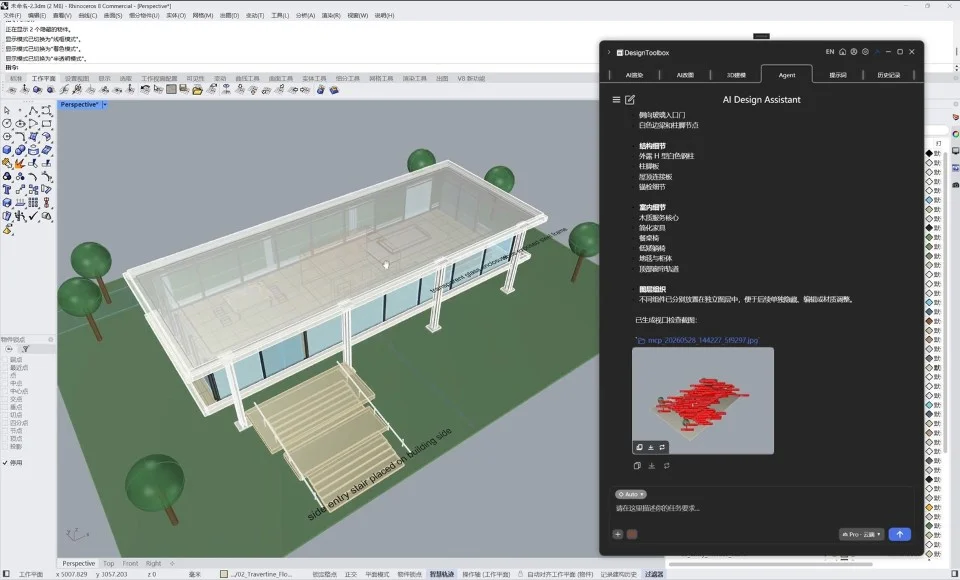Open the Pro · 云端 model dropdown

pyautogui.click(x=861, y=535)
